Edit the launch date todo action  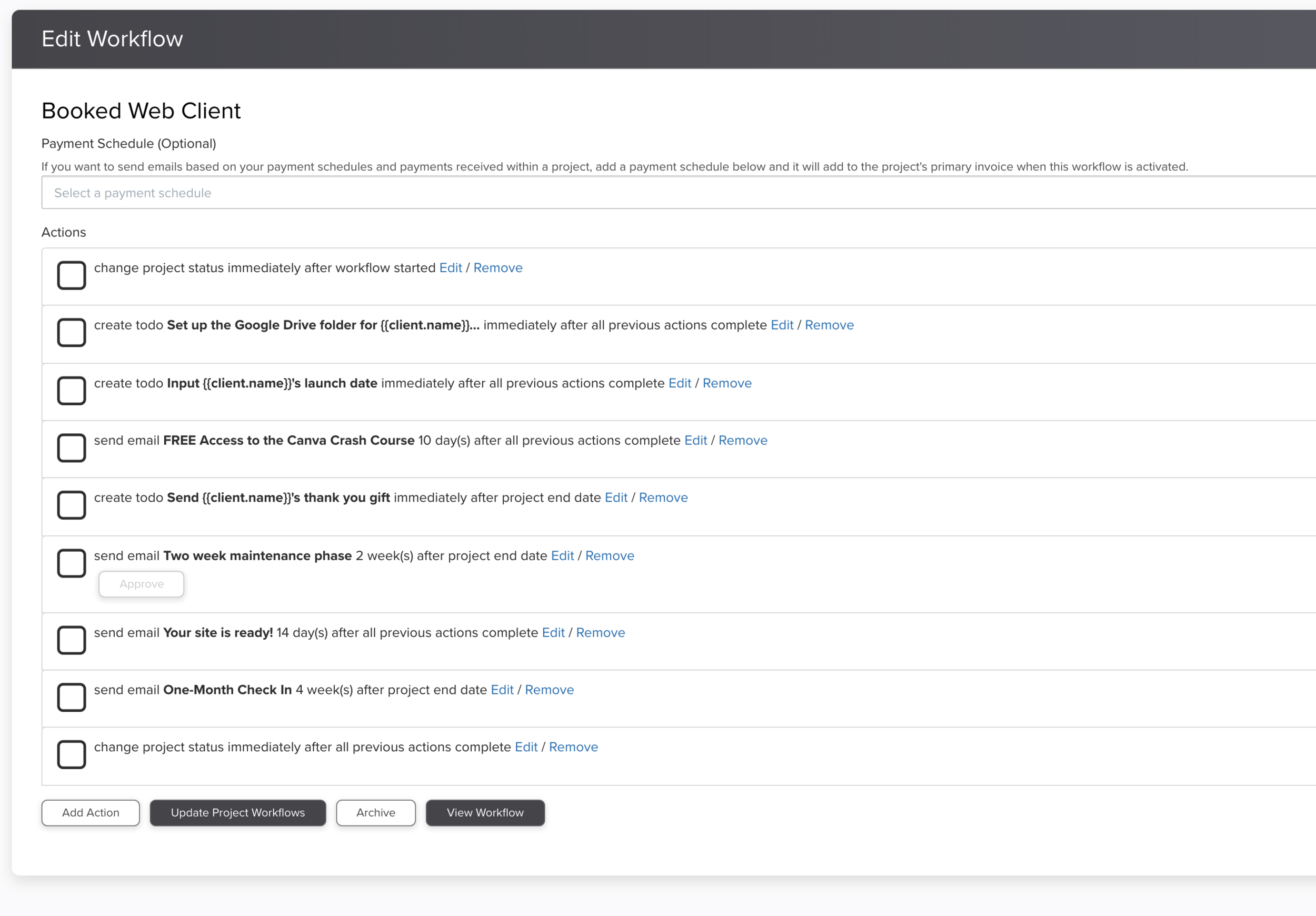pyautogui.click(x=680, y=383)
